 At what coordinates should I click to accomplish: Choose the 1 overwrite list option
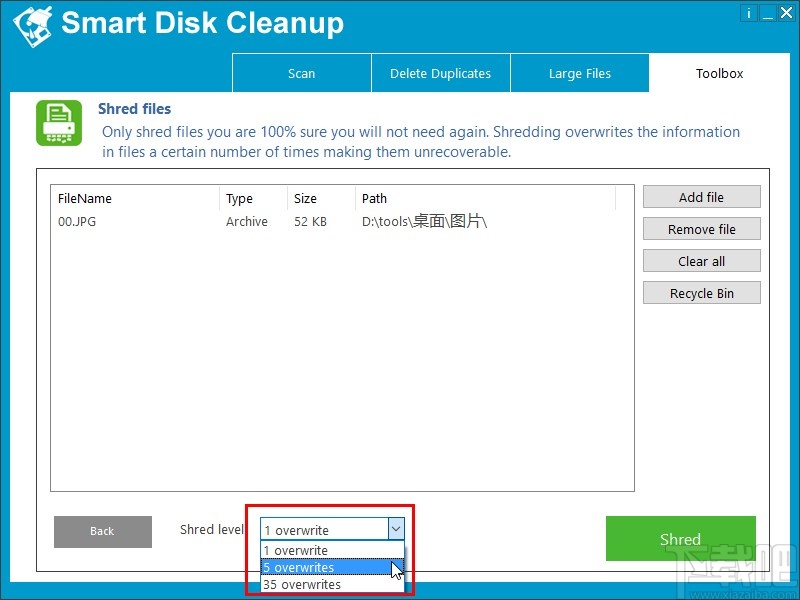(332, 551)
